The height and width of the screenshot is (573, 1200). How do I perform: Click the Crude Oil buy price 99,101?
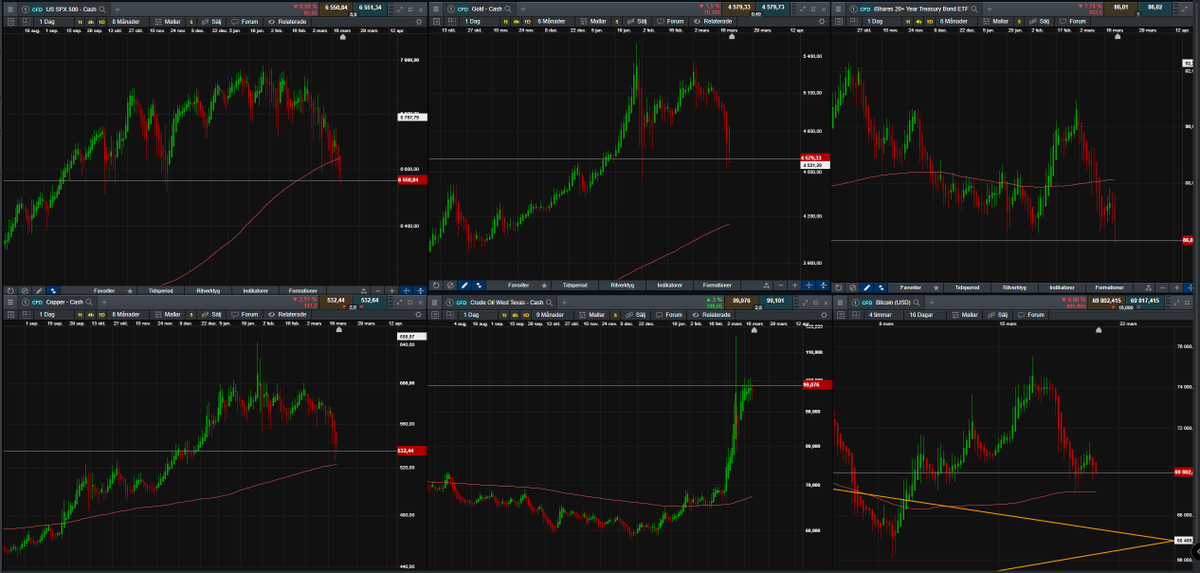click(775, 301)
